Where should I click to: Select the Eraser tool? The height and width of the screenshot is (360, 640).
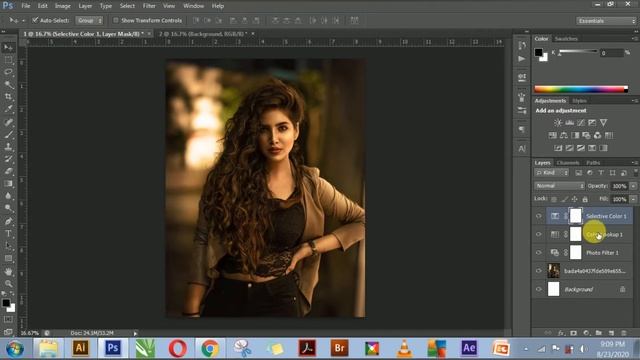tap(8, 171)
